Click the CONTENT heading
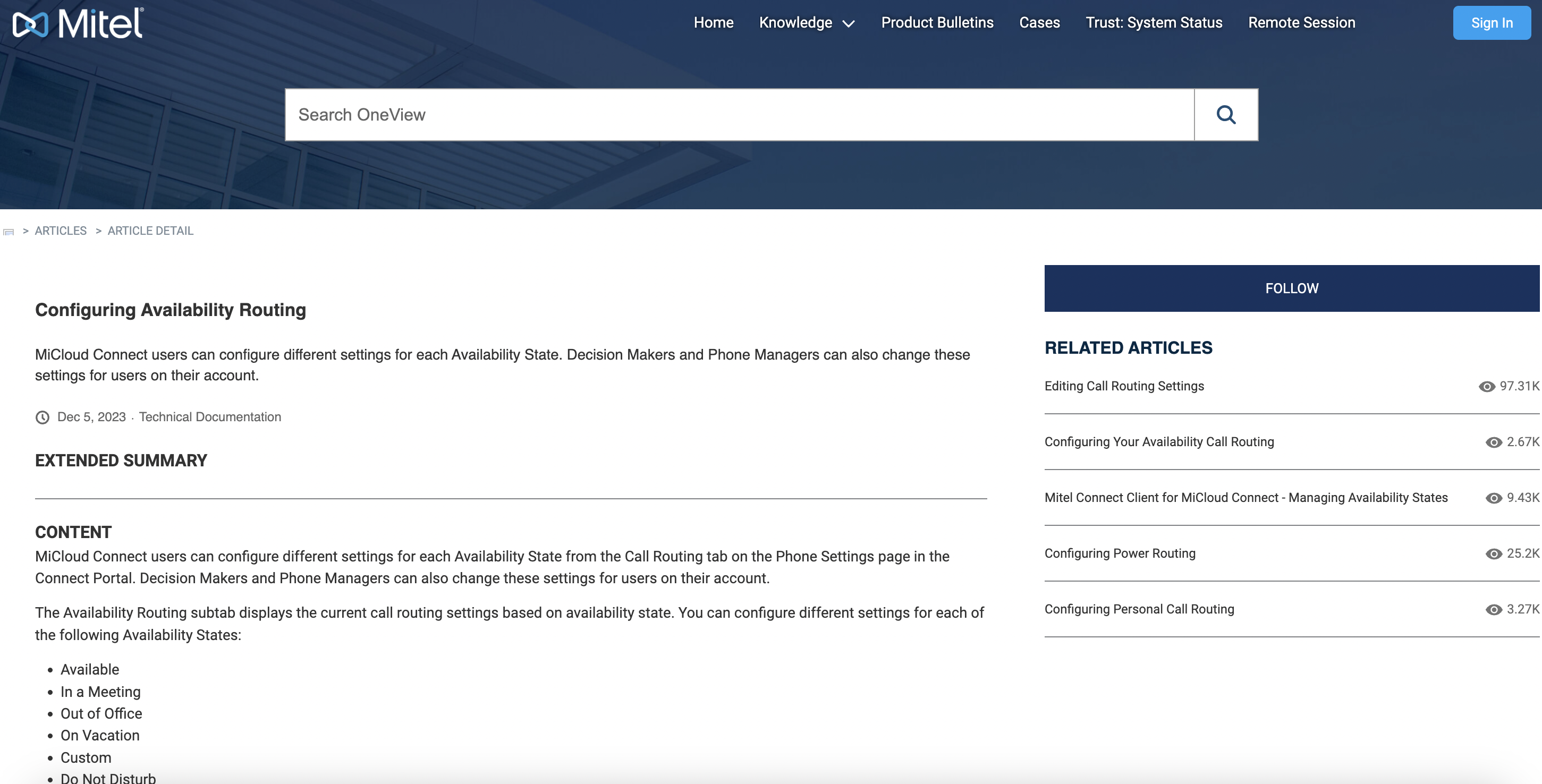Screen dimensions: 1542x784 [73, 532]
